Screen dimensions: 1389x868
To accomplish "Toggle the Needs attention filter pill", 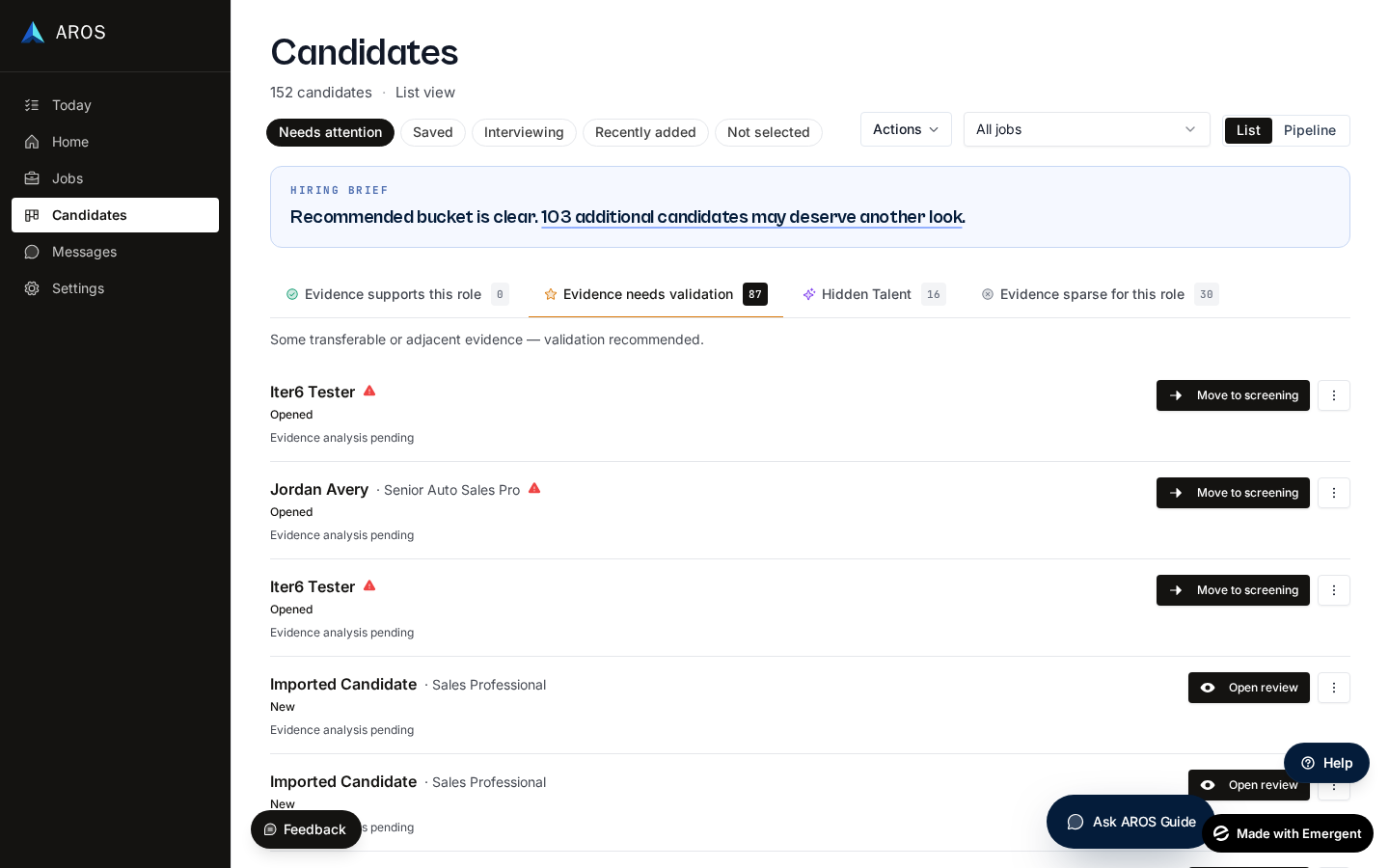I will 330,132.
